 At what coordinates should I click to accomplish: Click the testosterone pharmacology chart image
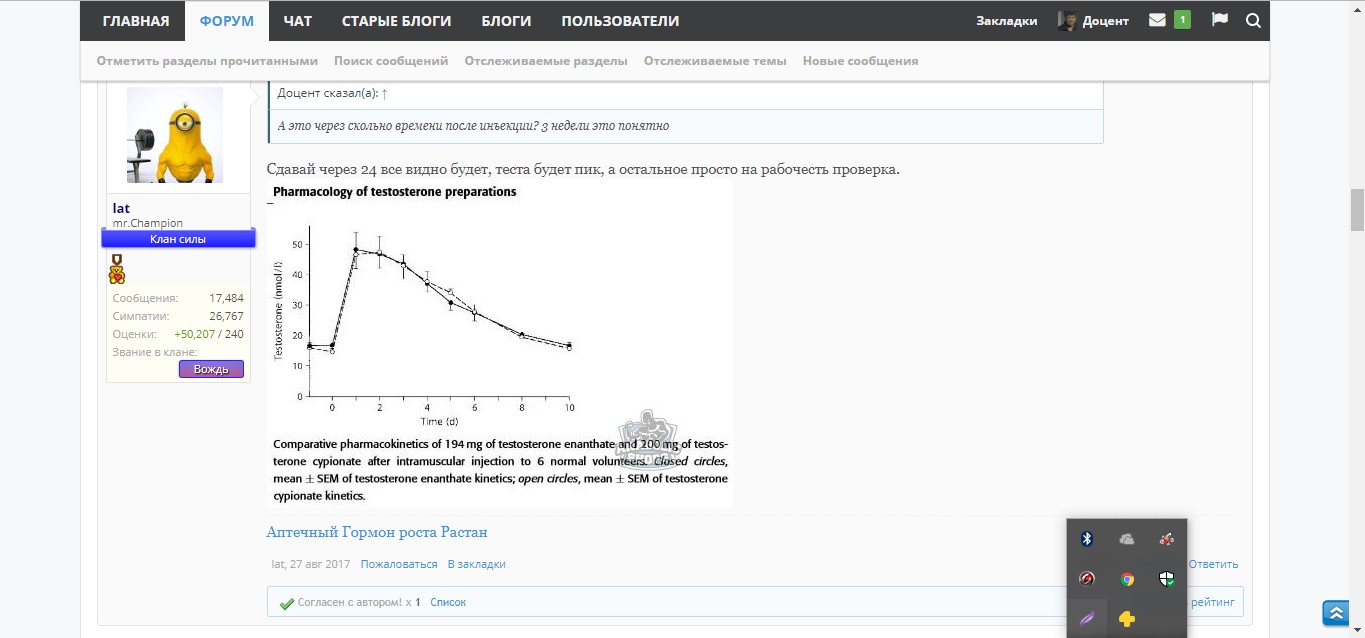tap(500, 343)
